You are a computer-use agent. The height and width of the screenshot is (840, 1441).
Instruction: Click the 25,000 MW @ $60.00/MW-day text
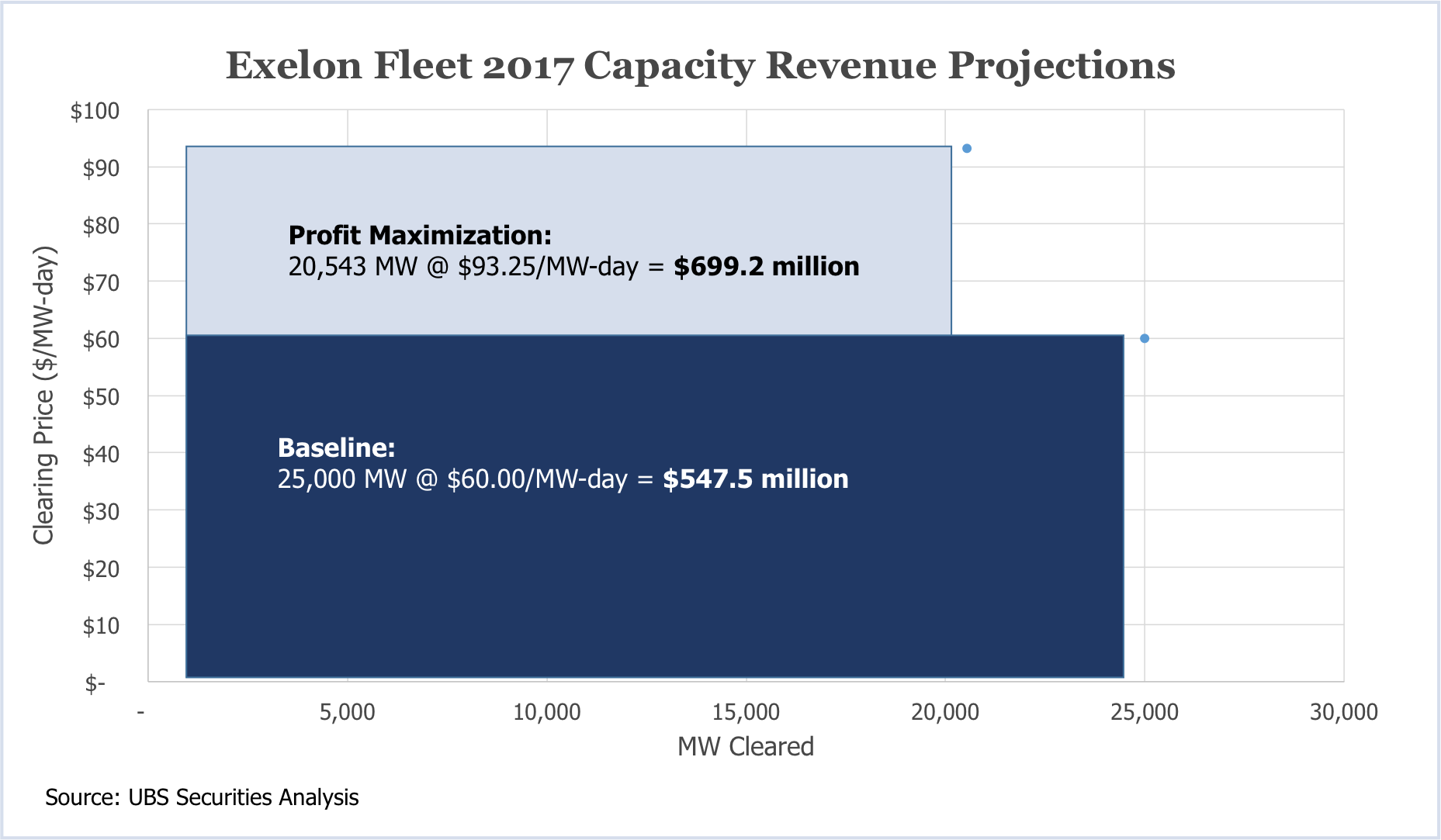pyautogui.click(x=452, y=479)
